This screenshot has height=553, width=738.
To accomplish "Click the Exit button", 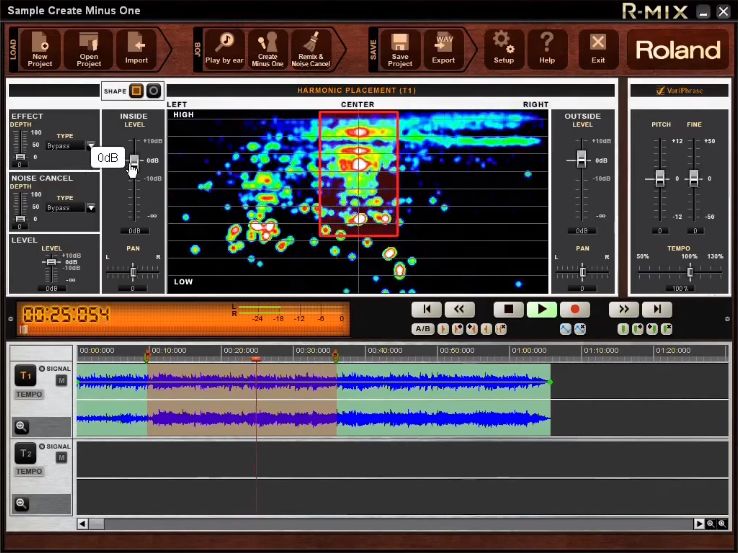I will (x=598, y=49).
